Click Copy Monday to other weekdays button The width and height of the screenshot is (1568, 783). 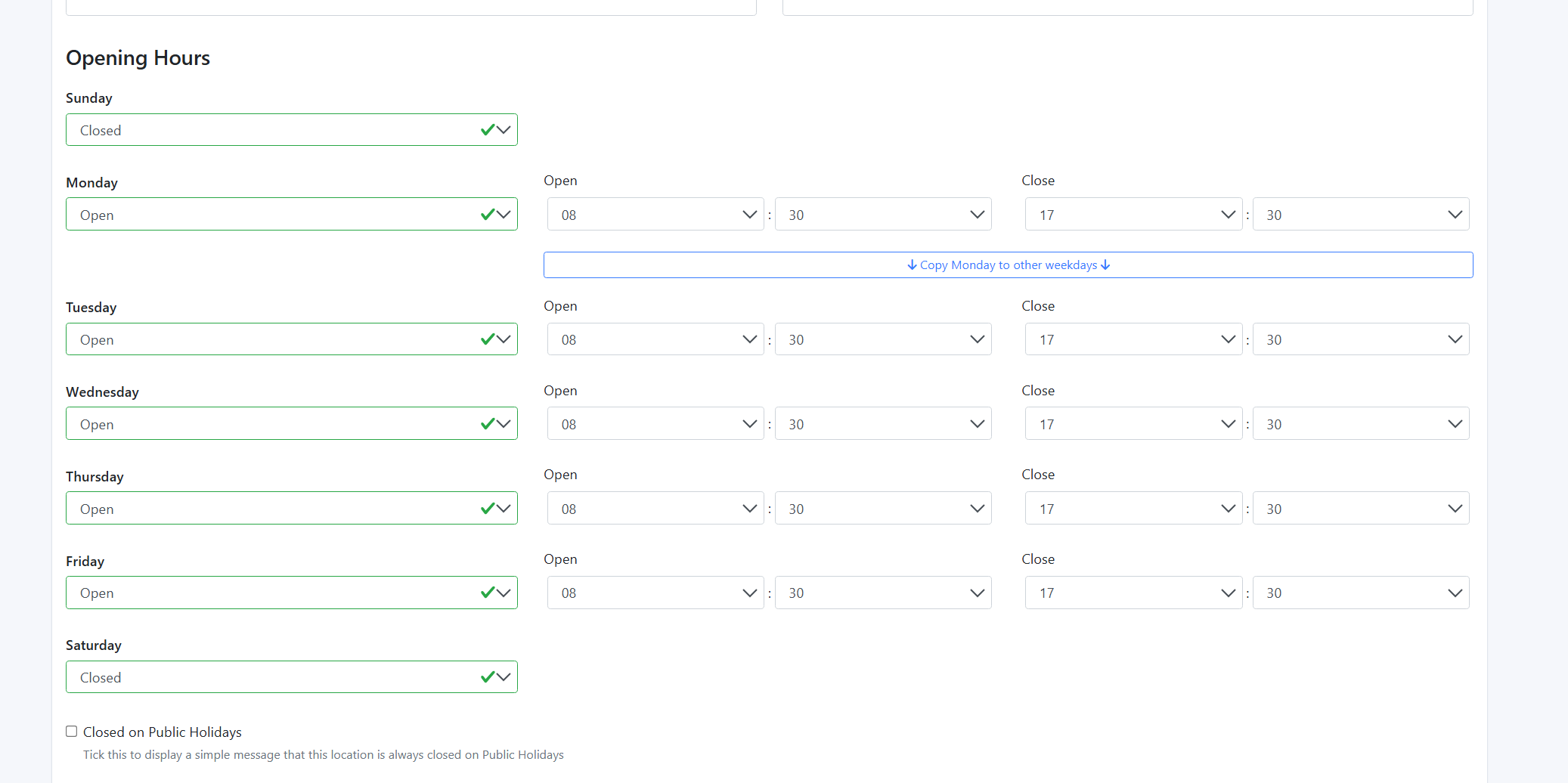click(x=1008, y=265)
